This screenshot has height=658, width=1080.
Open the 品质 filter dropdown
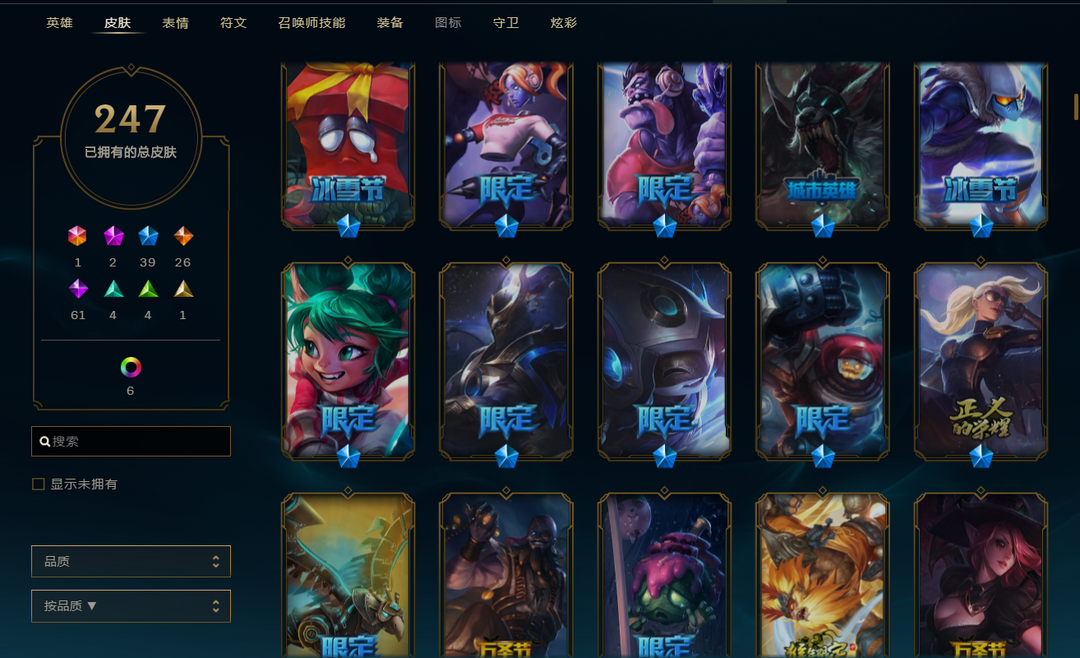coord(131,562)
